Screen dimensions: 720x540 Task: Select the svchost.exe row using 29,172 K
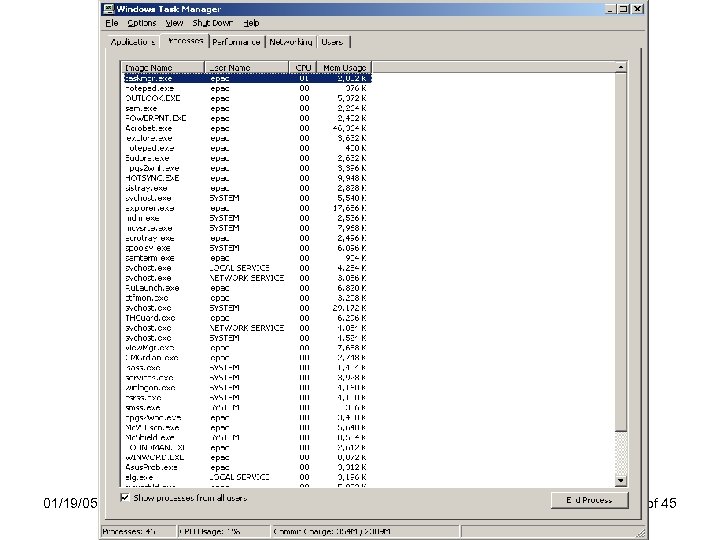coord(247,308)
